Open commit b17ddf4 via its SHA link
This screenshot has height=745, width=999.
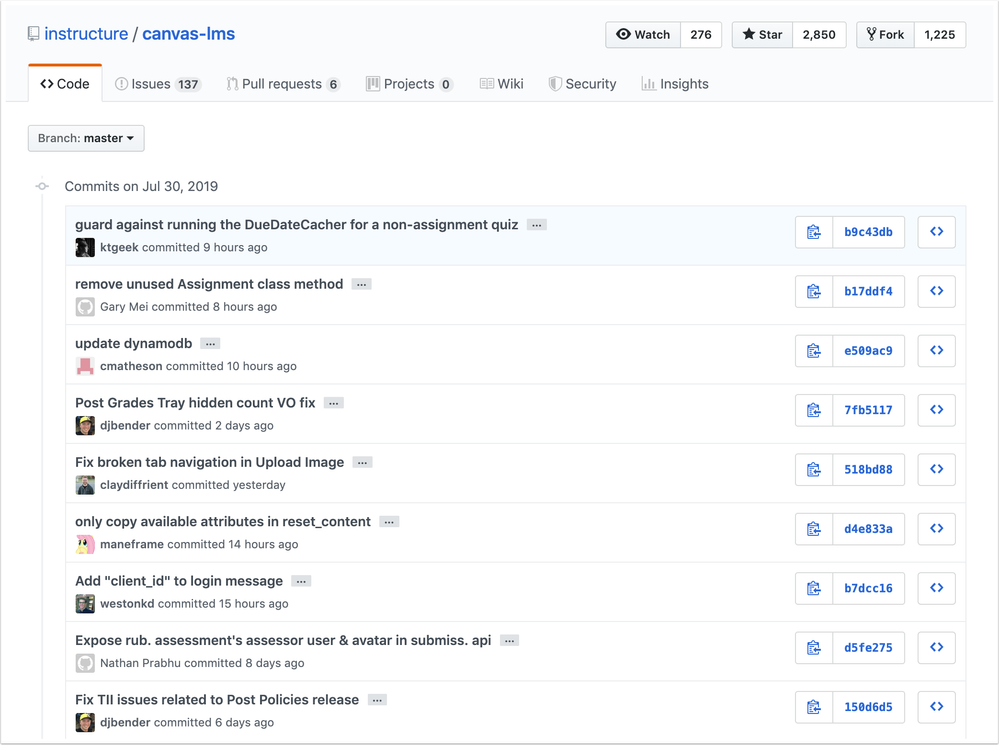(869, 291)
